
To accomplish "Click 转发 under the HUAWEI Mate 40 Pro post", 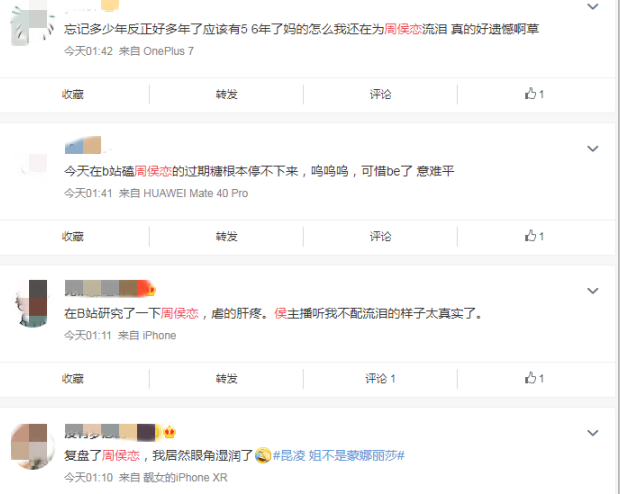I will coord(227,237).
